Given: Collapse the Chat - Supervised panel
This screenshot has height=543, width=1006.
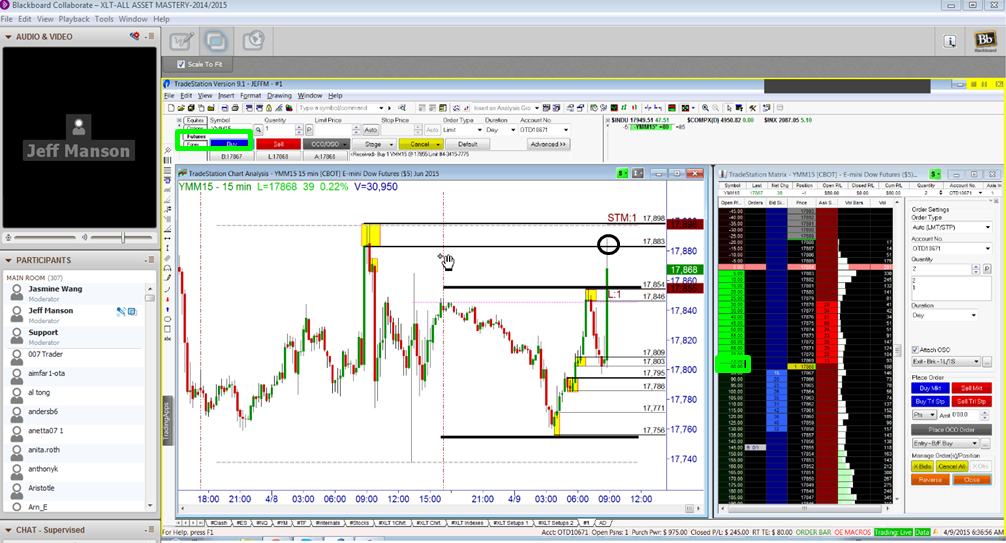Looking at the screenshot, I should click(8, 530).
